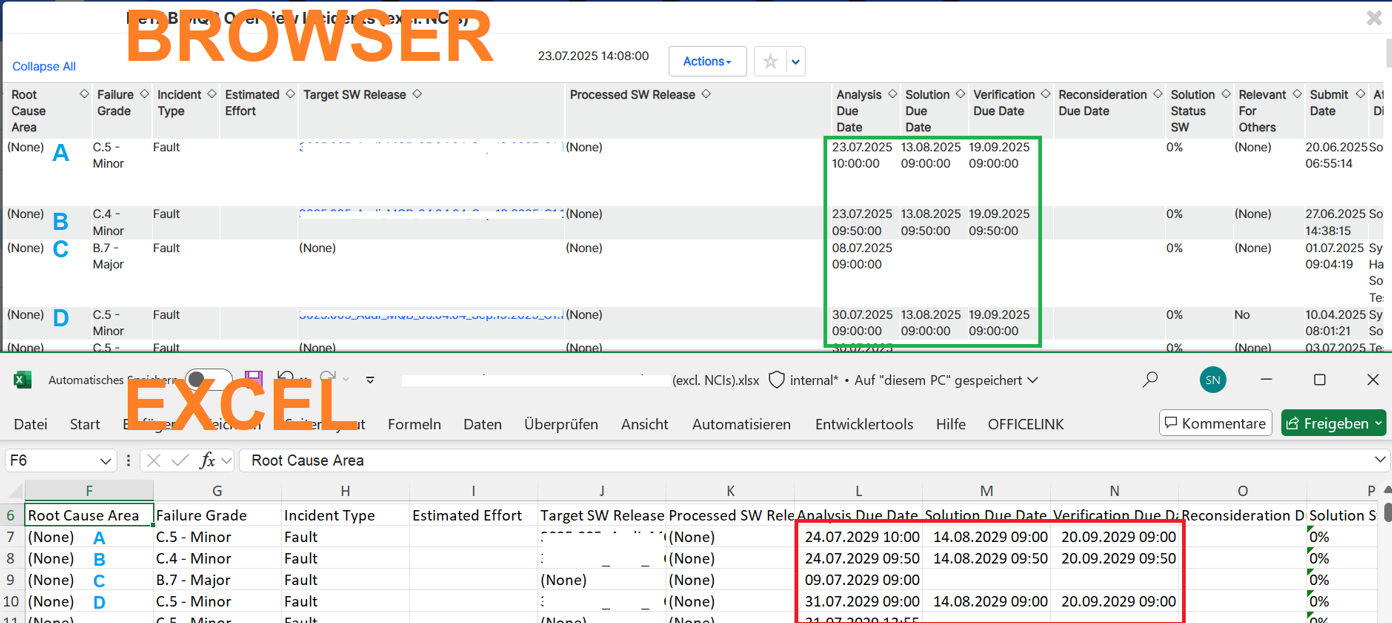Open the Automatisieren ribbon tab

click(742, 424)
